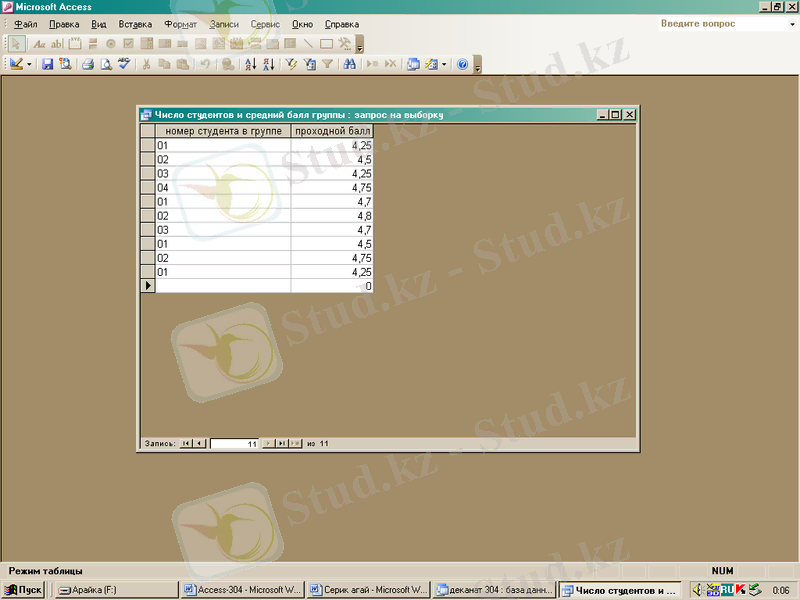This screenshot has height=600, width=800.
Task: Switch to 'деканат 304' taskbar window
Action: point(493,590)
